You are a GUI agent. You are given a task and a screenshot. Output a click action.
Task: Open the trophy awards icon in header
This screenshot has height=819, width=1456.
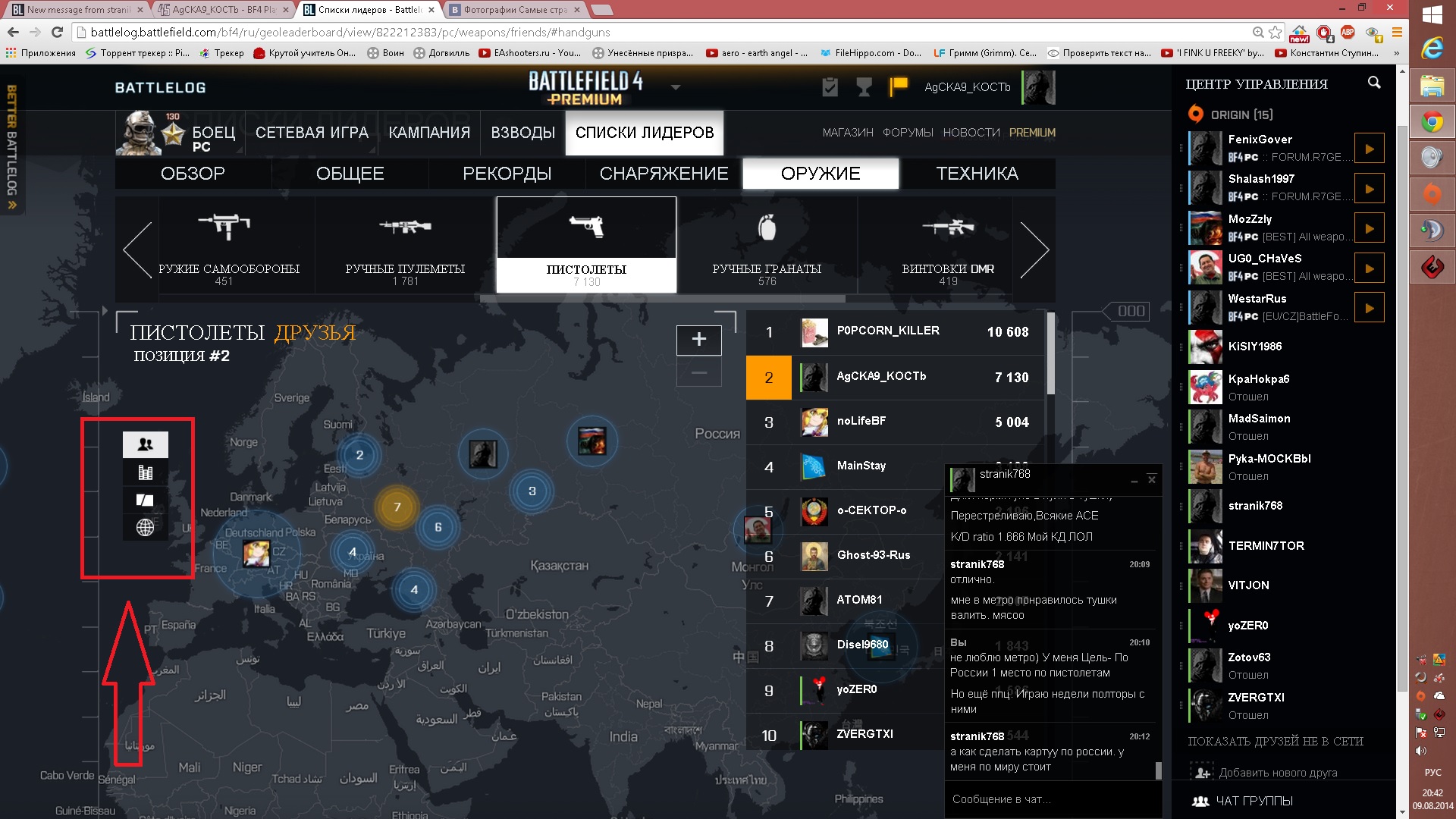[864, 87]
